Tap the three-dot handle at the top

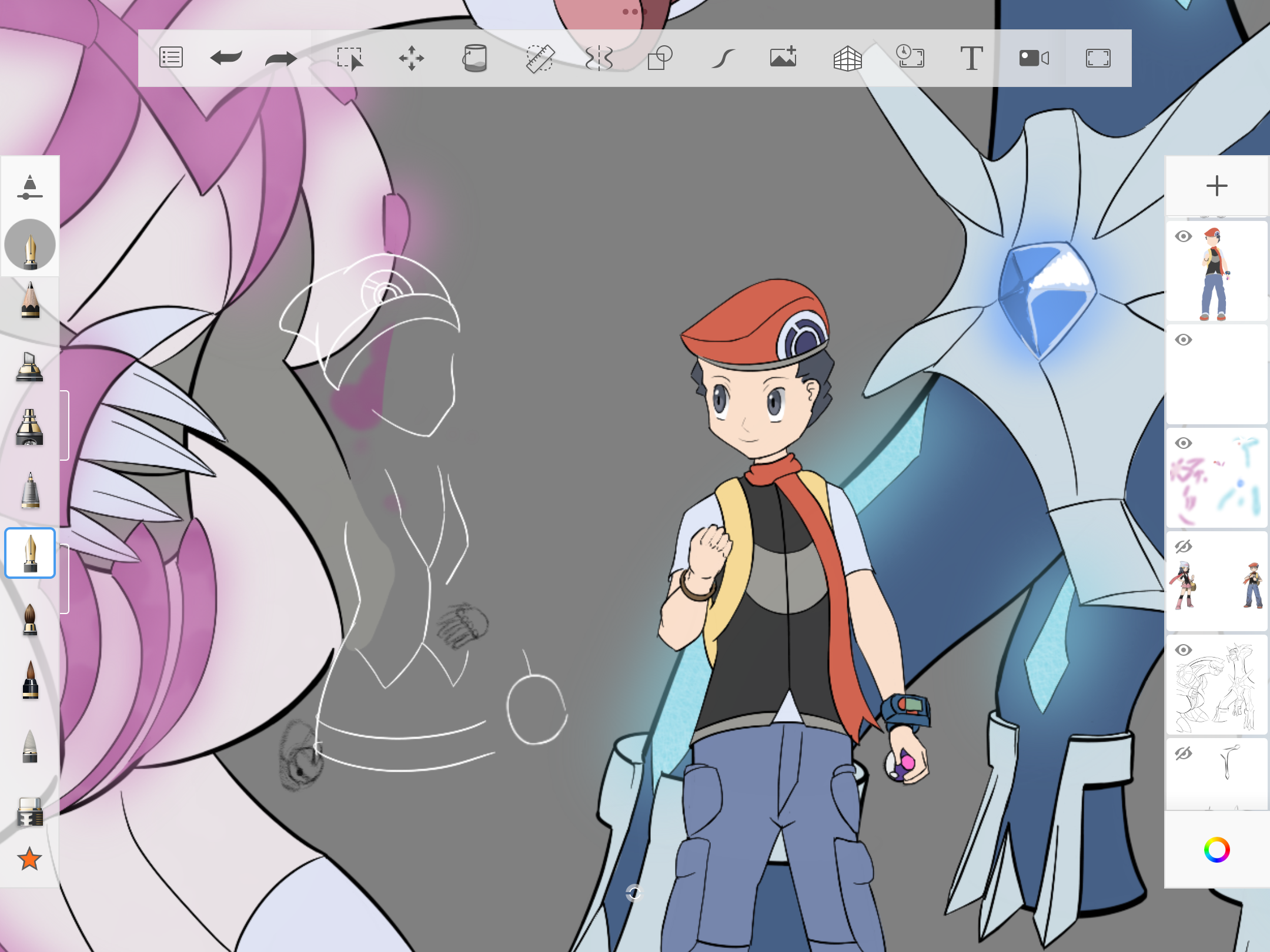pos(634,12)
